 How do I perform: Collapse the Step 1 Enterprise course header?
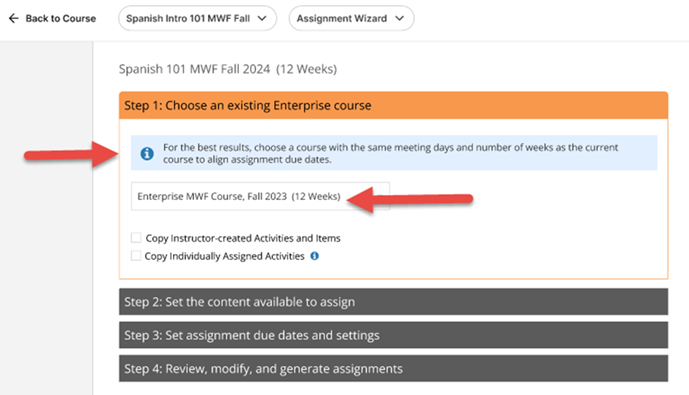[x=393, y=105]
